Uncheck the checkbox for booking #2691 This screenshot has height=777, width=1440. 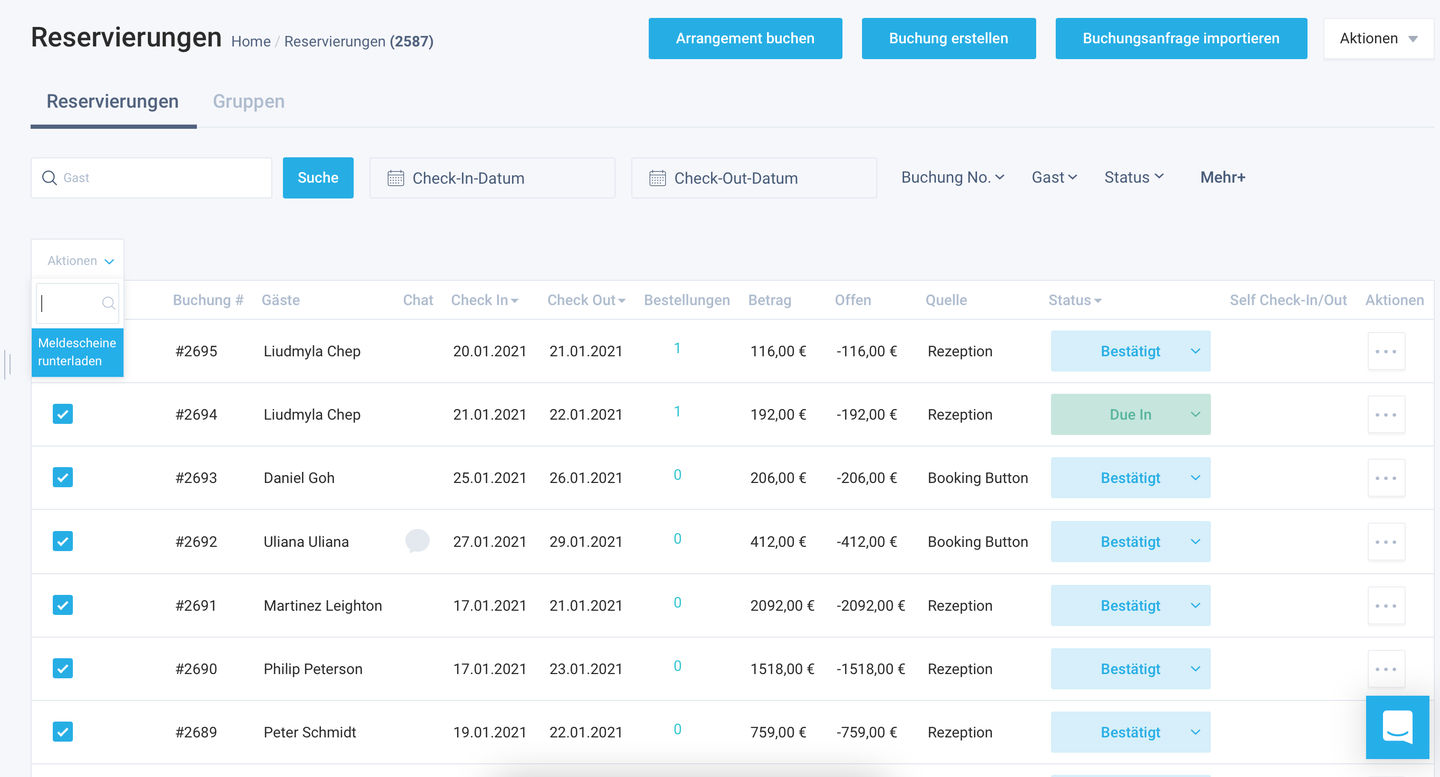click(x=63, y=605)
